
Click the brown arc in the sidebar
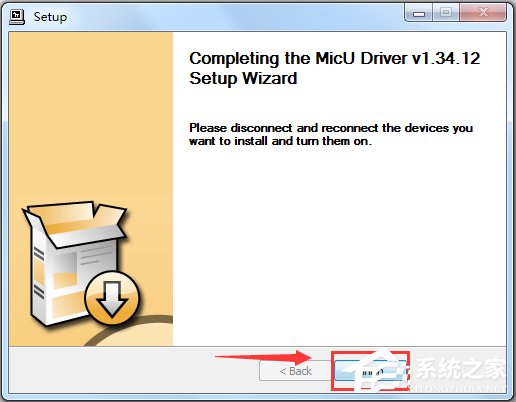point(133,328)
